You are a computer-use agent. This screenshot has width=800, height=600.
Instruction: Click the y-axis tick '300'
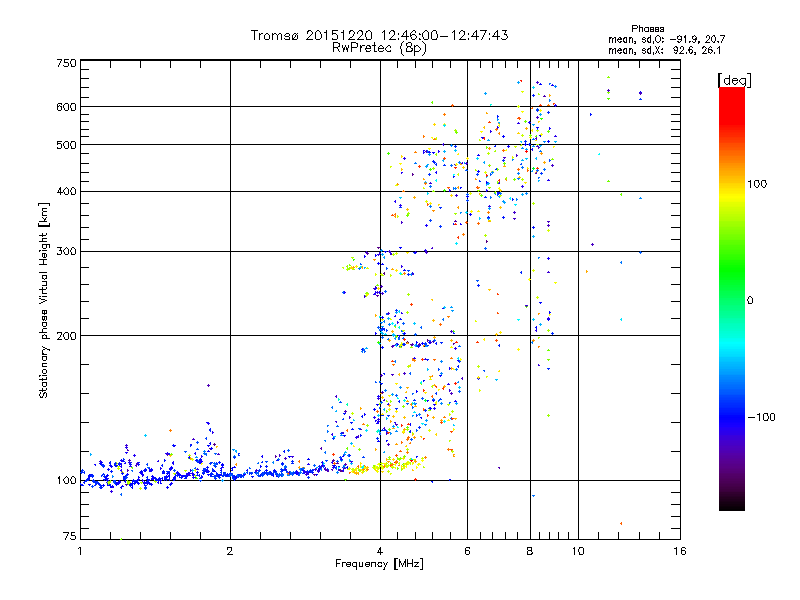tap(66, 252)
